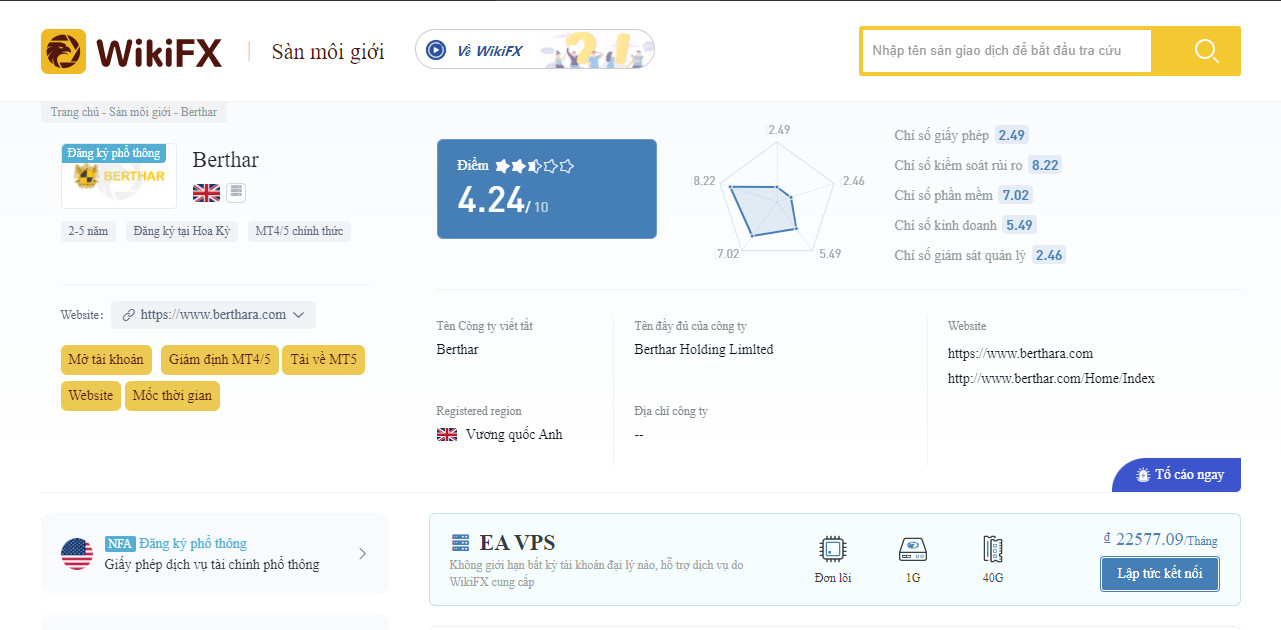1281x630 pixels.
Task: Click the yellow Website button
Action: coord(91,396)
